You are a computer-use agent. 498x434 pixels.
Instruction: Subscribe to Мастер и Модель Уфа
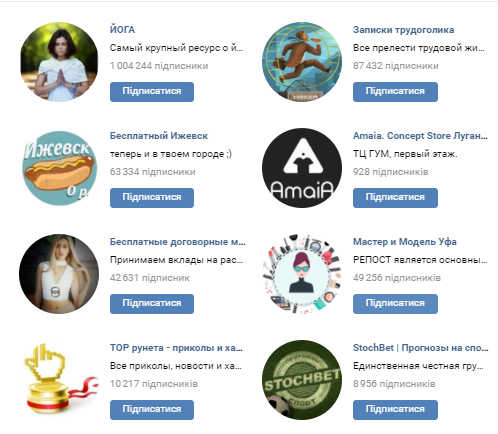[x=395, y=304]
